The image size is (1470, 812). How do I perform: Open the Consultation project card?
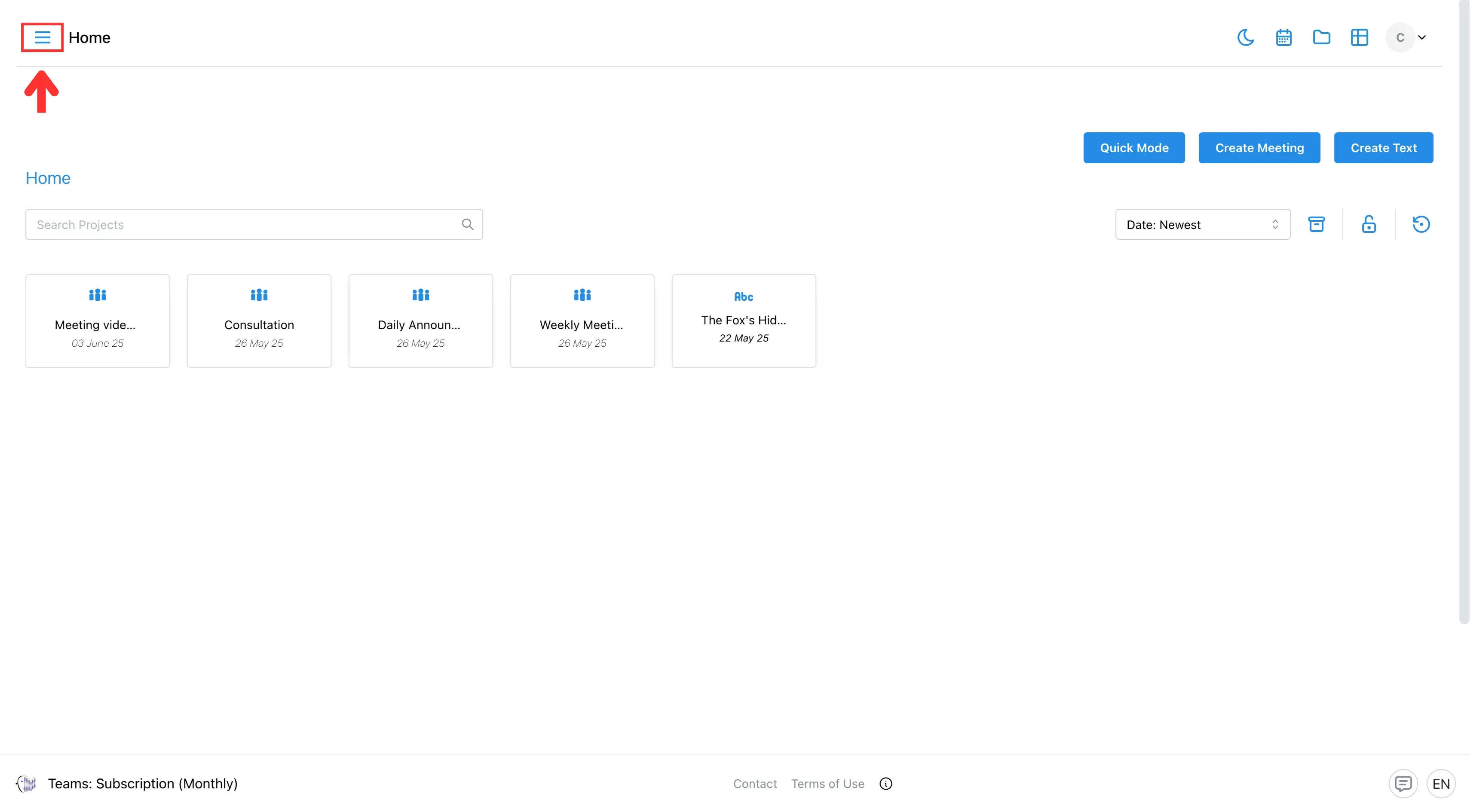click(259, 321)
